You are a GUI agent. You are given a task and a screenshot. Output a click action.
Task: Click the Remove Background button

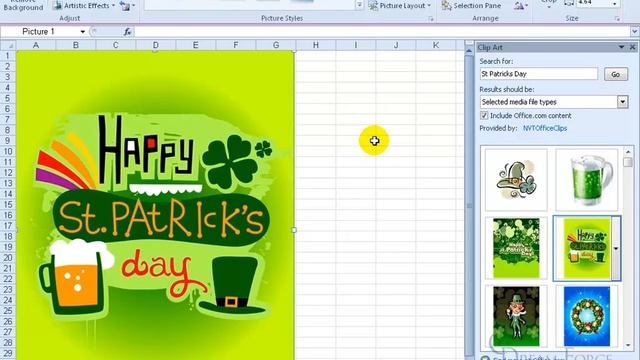[x=23, y=5]
